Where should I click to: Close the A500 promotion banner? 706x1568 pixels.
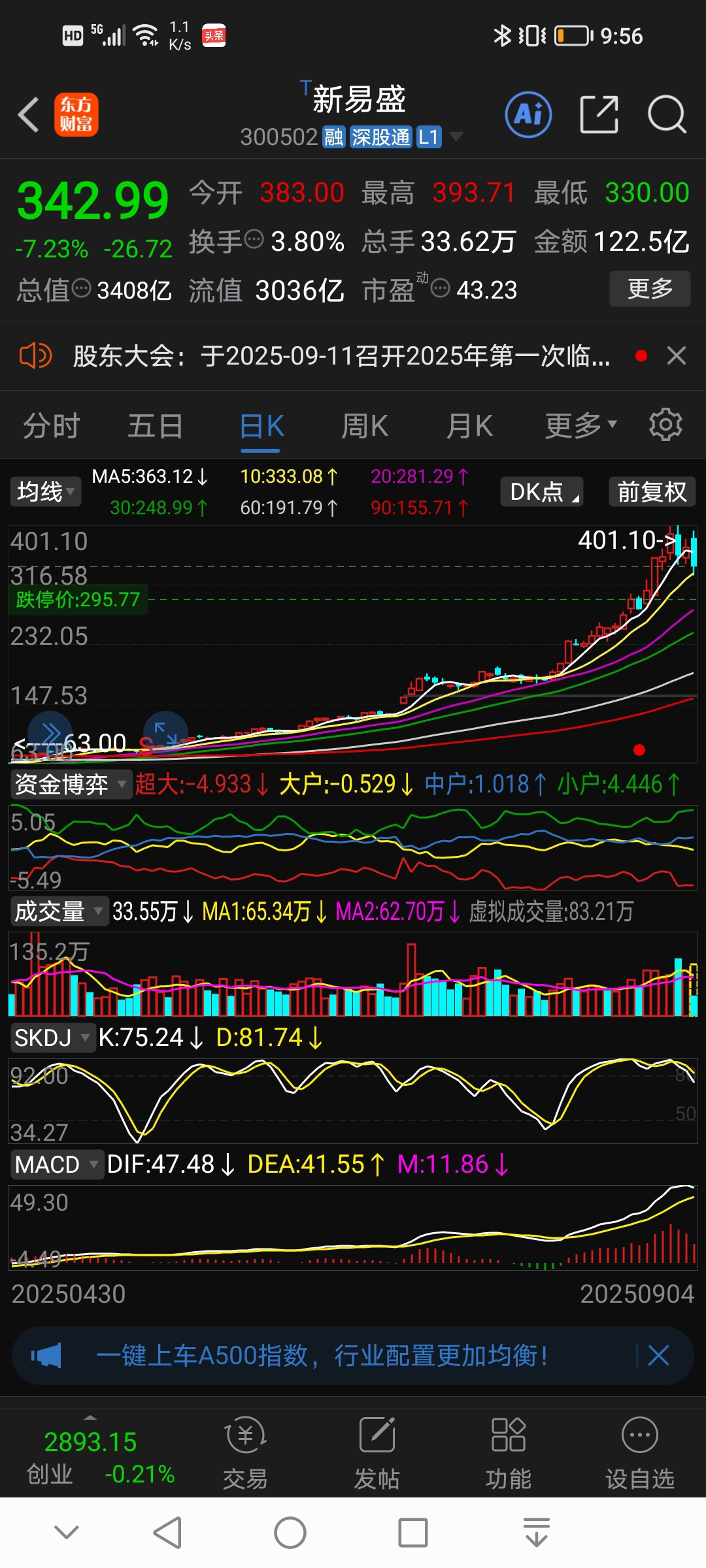pyautogui.click(x=658, y=1356)
